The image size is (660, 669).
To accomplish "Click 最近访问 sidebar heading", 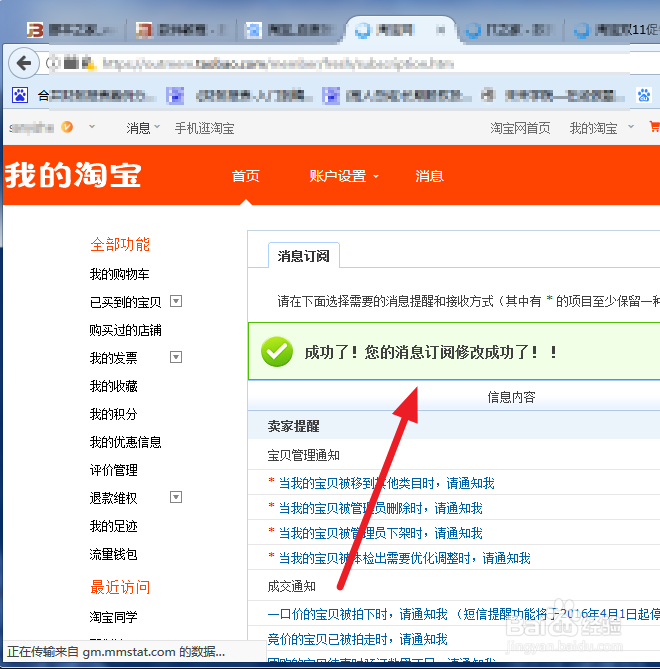I will coord(120,587).
